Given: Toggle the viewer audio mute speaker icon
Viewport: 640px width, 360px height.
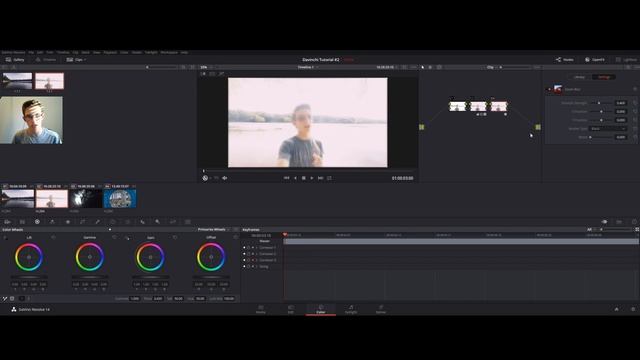Looking at the screenshot, I should point(224,178).
